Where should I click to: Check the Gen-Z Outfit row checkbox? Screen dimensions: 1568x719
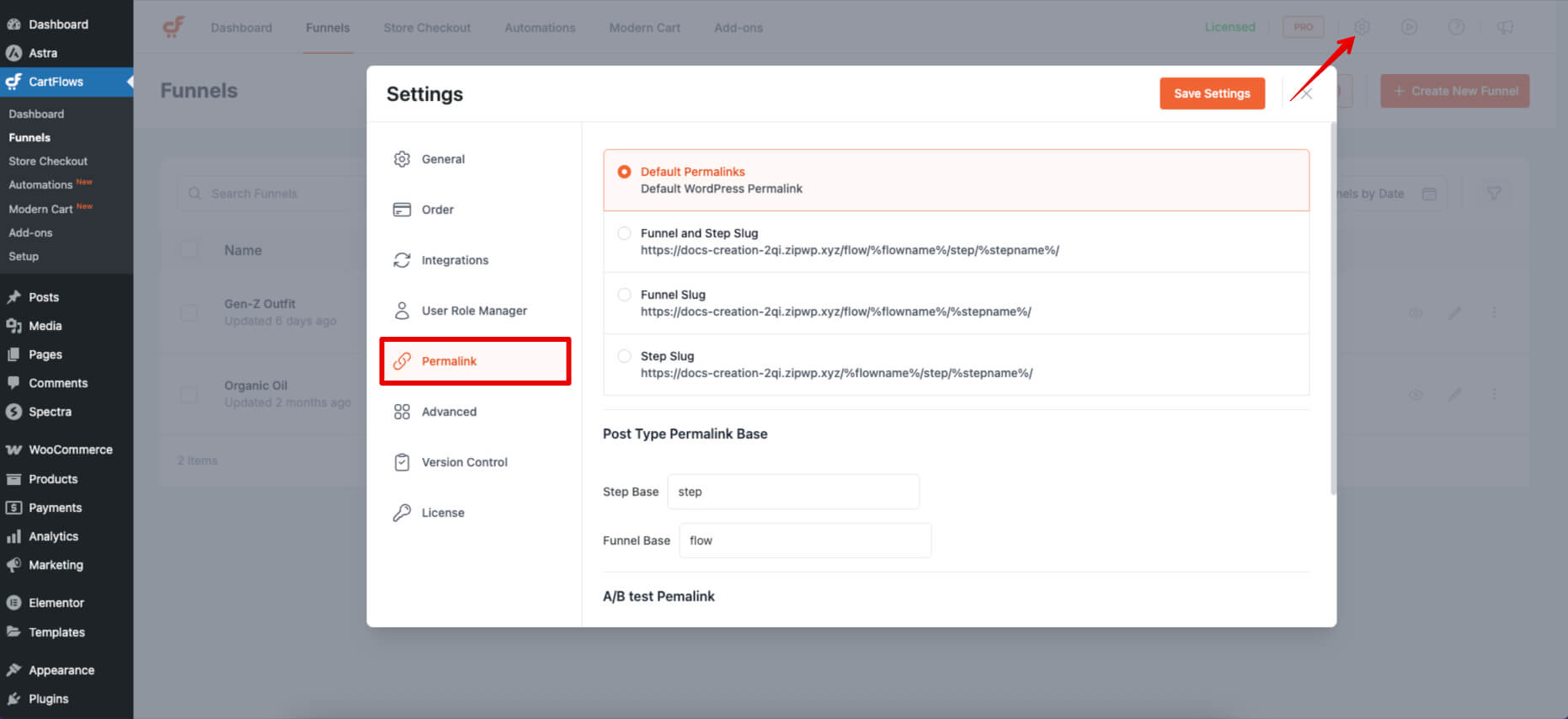[x=189, y=312]
